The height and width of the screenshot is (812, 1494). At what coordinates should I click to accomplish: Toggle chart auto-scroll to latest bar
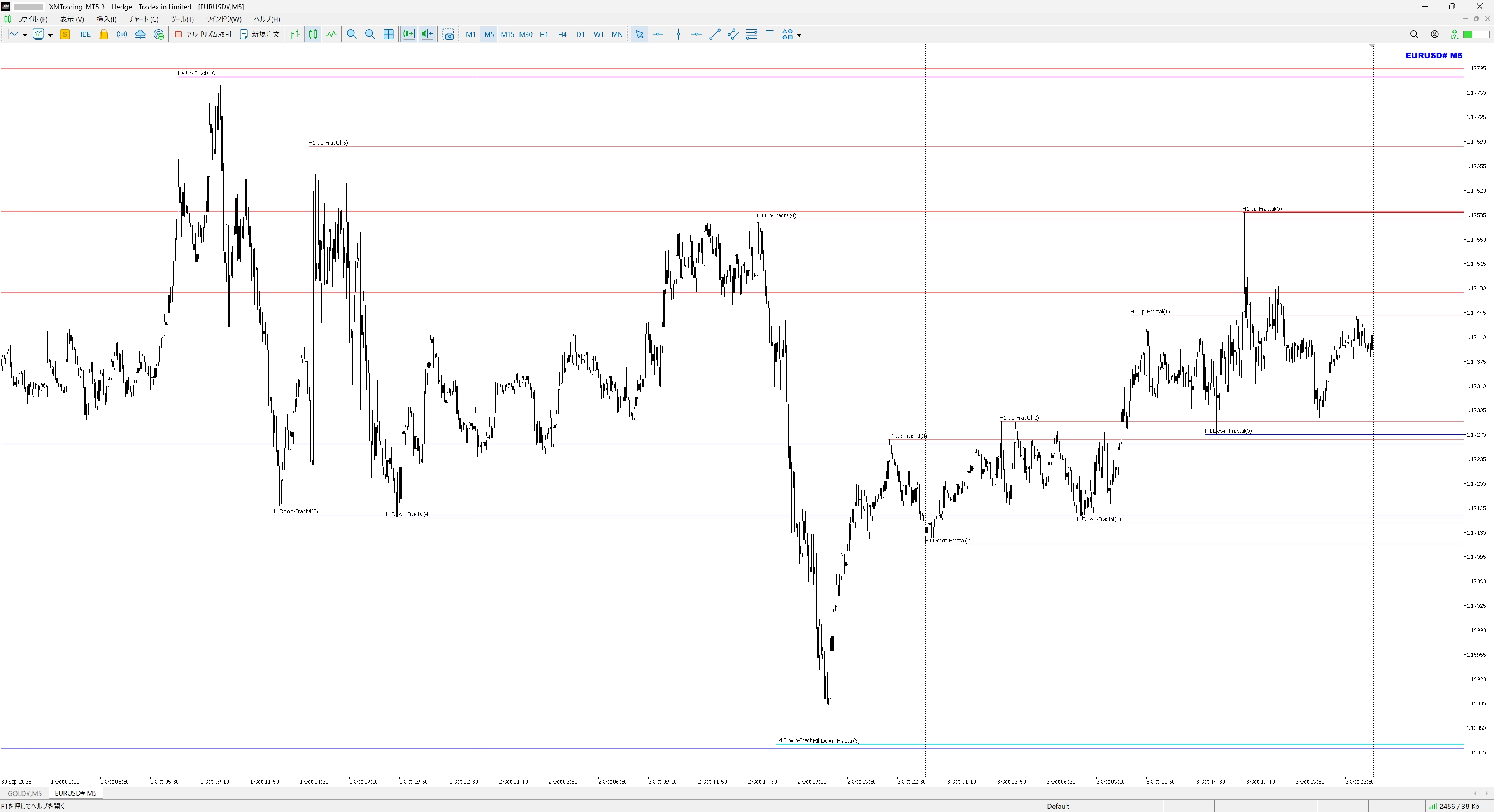408,34
